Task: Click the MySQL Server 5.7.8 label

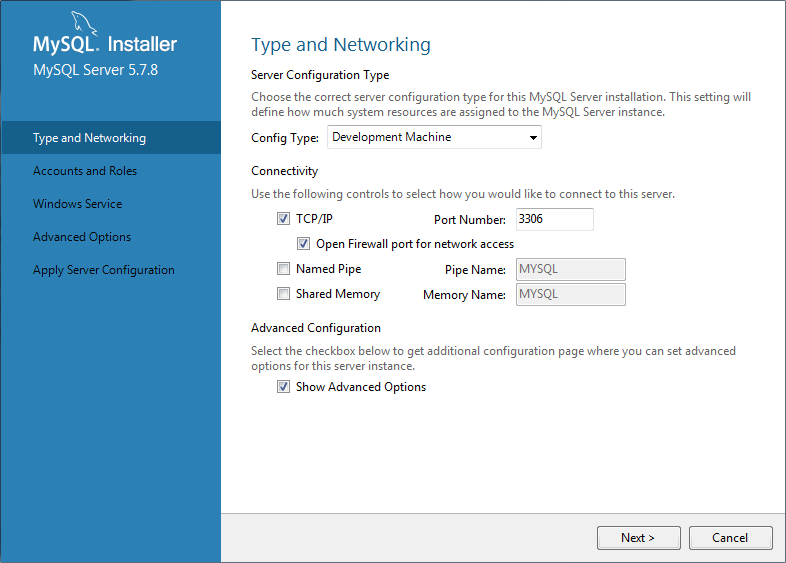Action: click(95, 70)
